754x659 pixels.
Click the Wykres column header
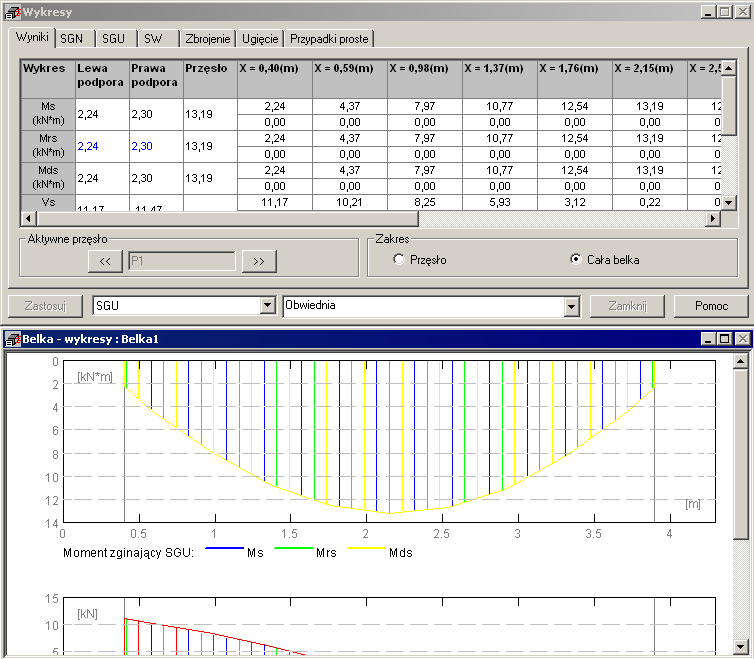tap(48, 79)
